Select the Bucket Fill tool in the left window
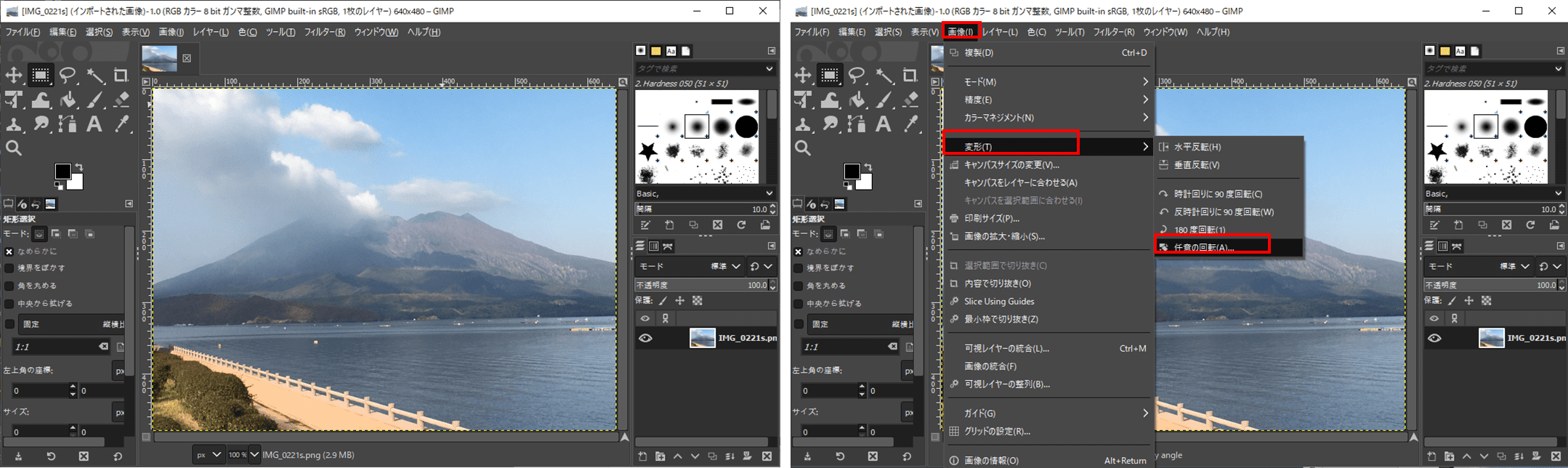 pos(68,100)
